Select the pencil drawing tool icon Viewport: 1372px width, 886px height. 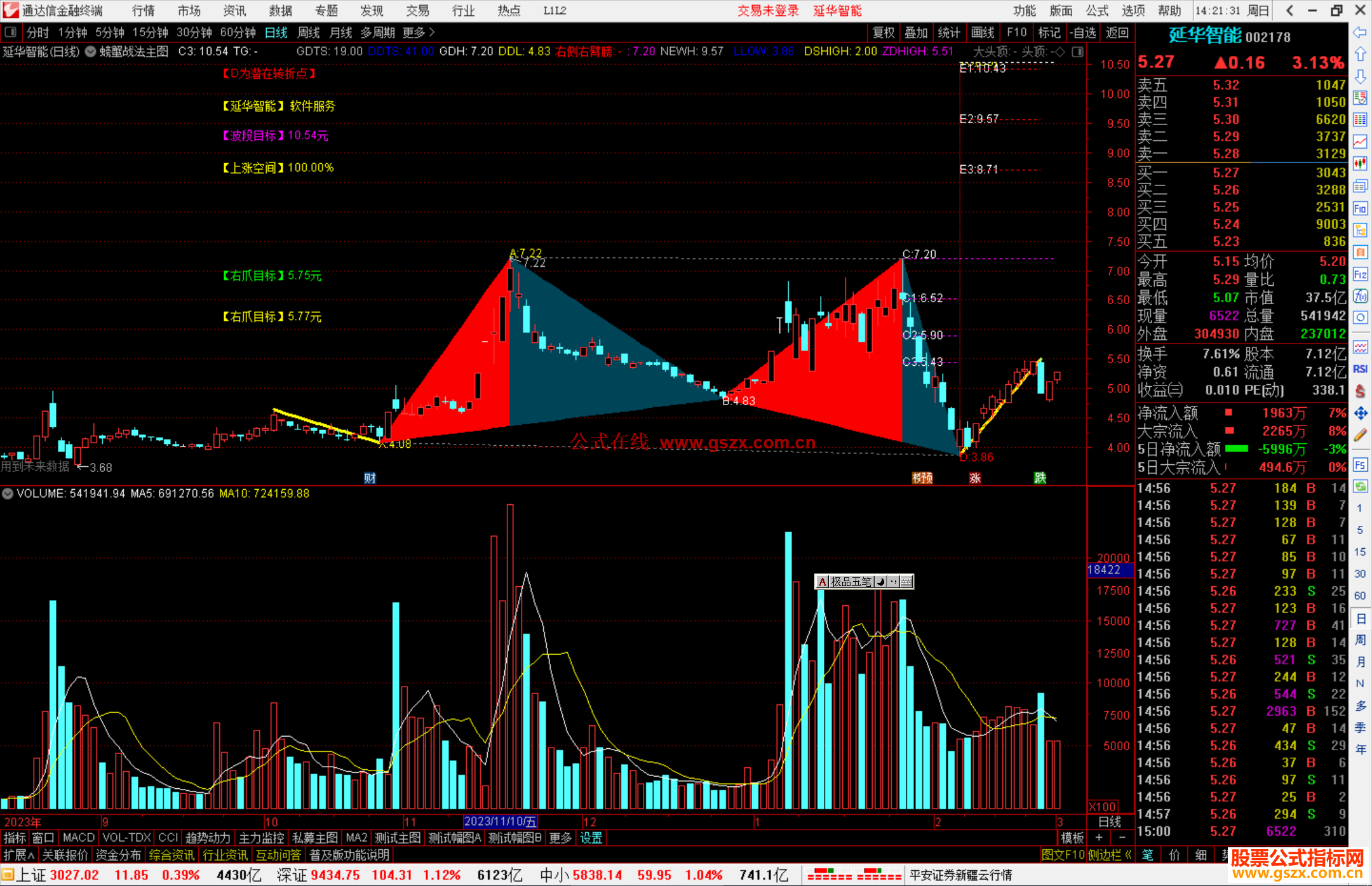tap(1360, 436)
